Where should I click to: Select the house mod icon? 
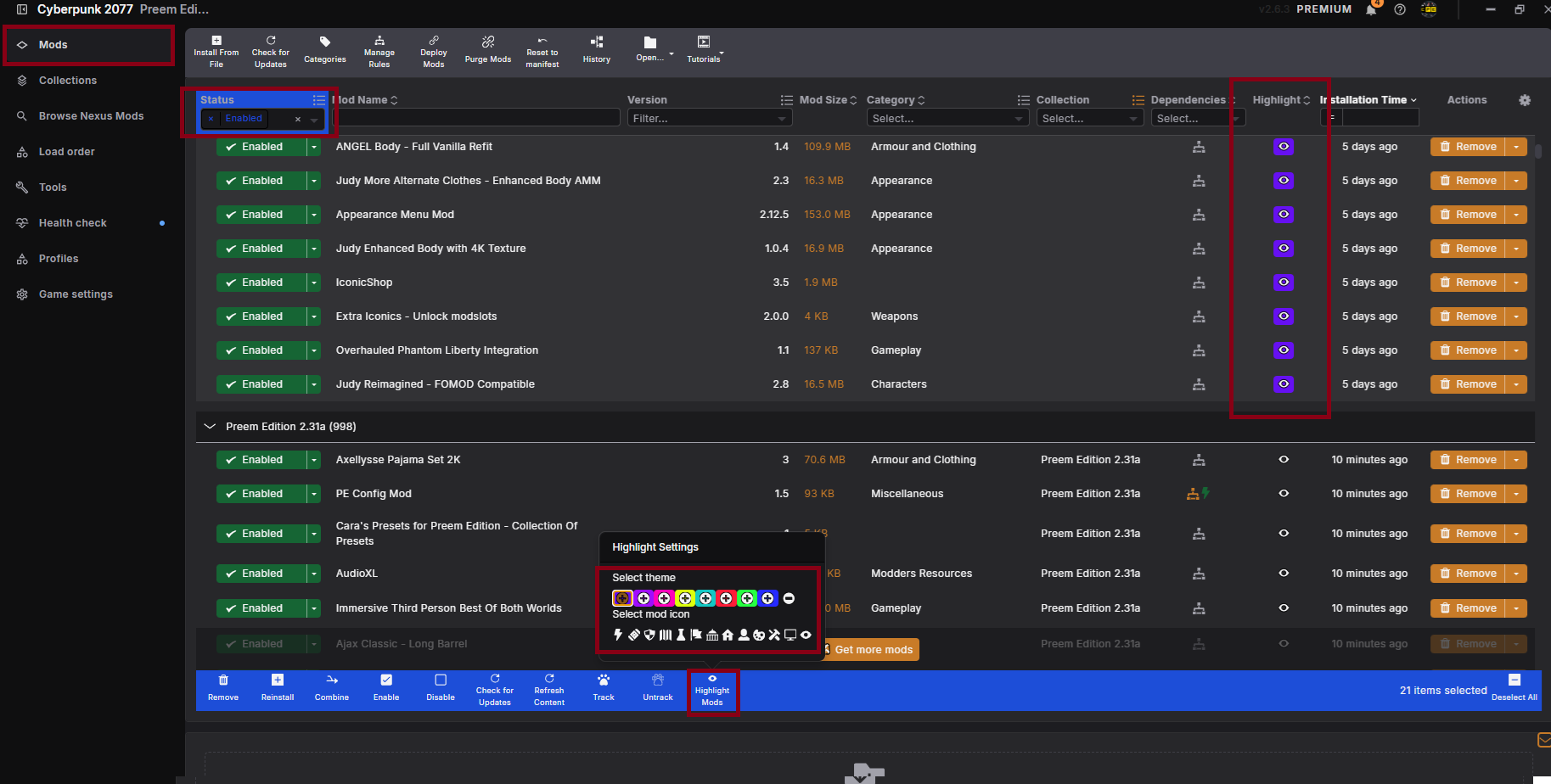pyautogui.click(x=728, y=635)
